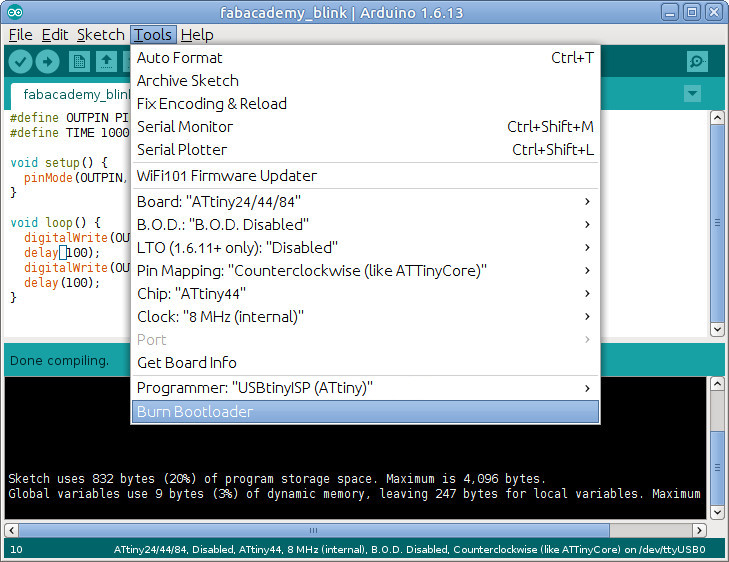This screenshot has width=729, height=562.
Task: Select Fix Encoding & Reload
Action: click(x=365, y=104)
